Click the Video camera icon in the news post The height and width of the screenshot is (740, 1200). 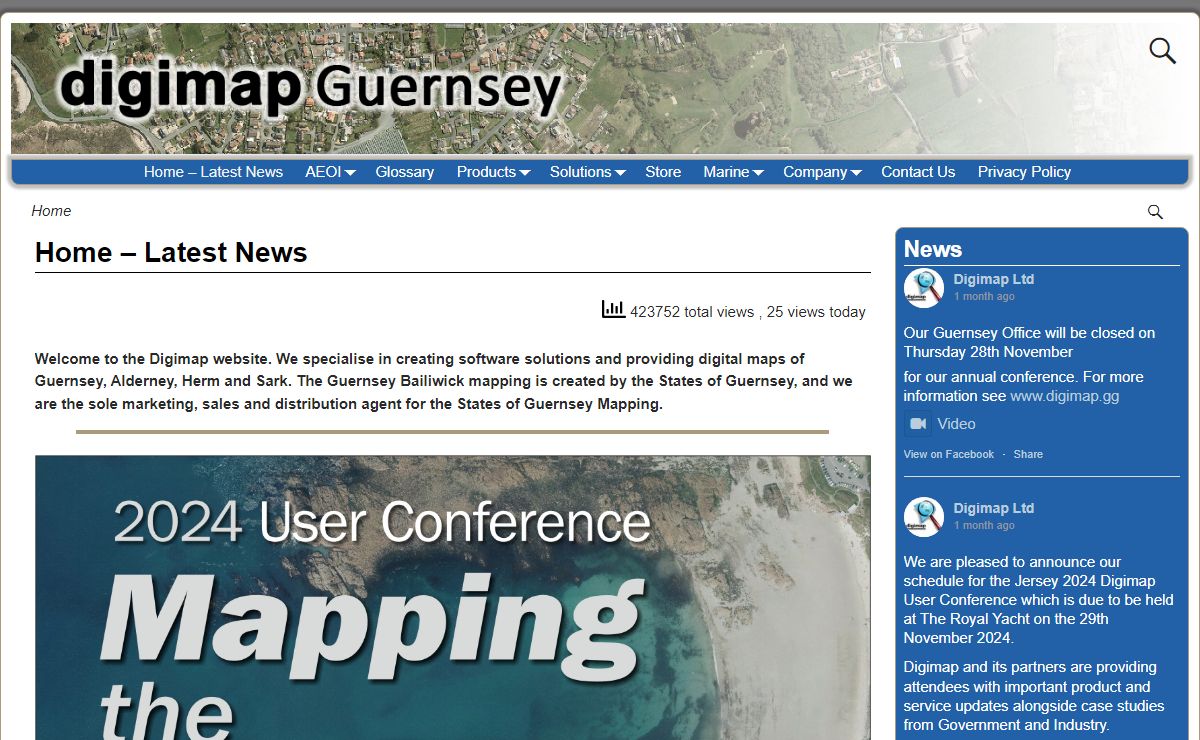click(x=918, y=424)
